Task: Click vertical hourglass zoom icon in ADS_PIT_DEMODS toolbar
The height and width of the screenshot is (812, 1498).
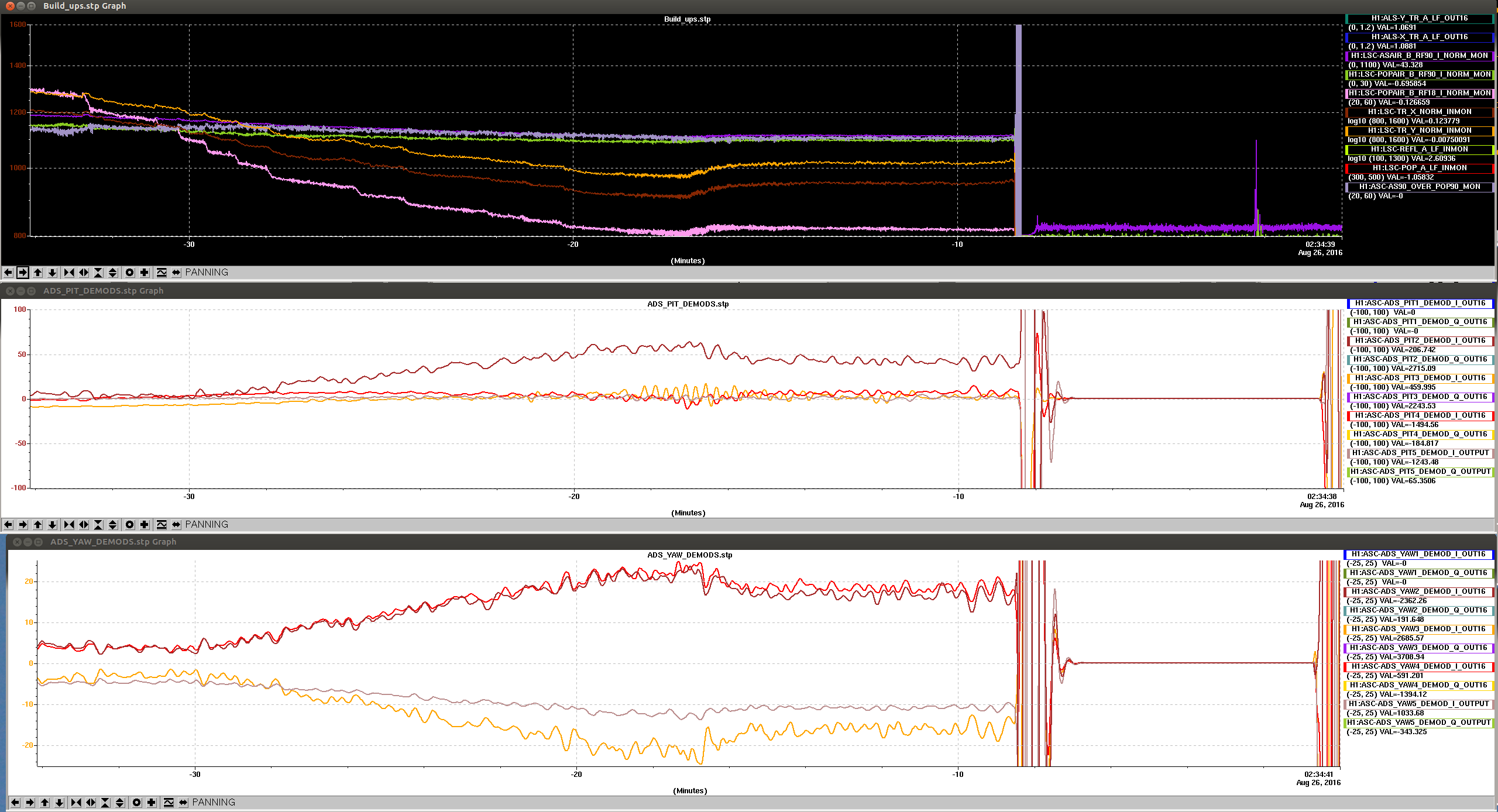Action: [98, 525]
